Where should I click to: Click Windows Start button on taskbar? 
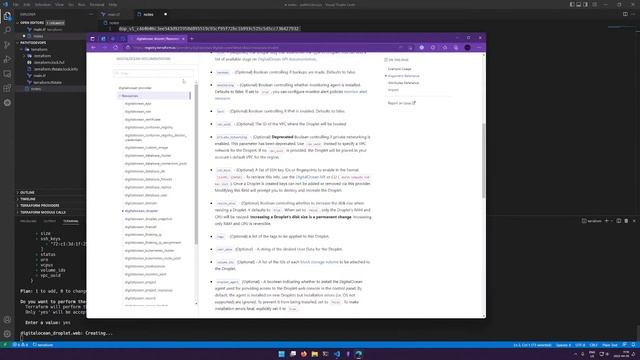[282, 354]
